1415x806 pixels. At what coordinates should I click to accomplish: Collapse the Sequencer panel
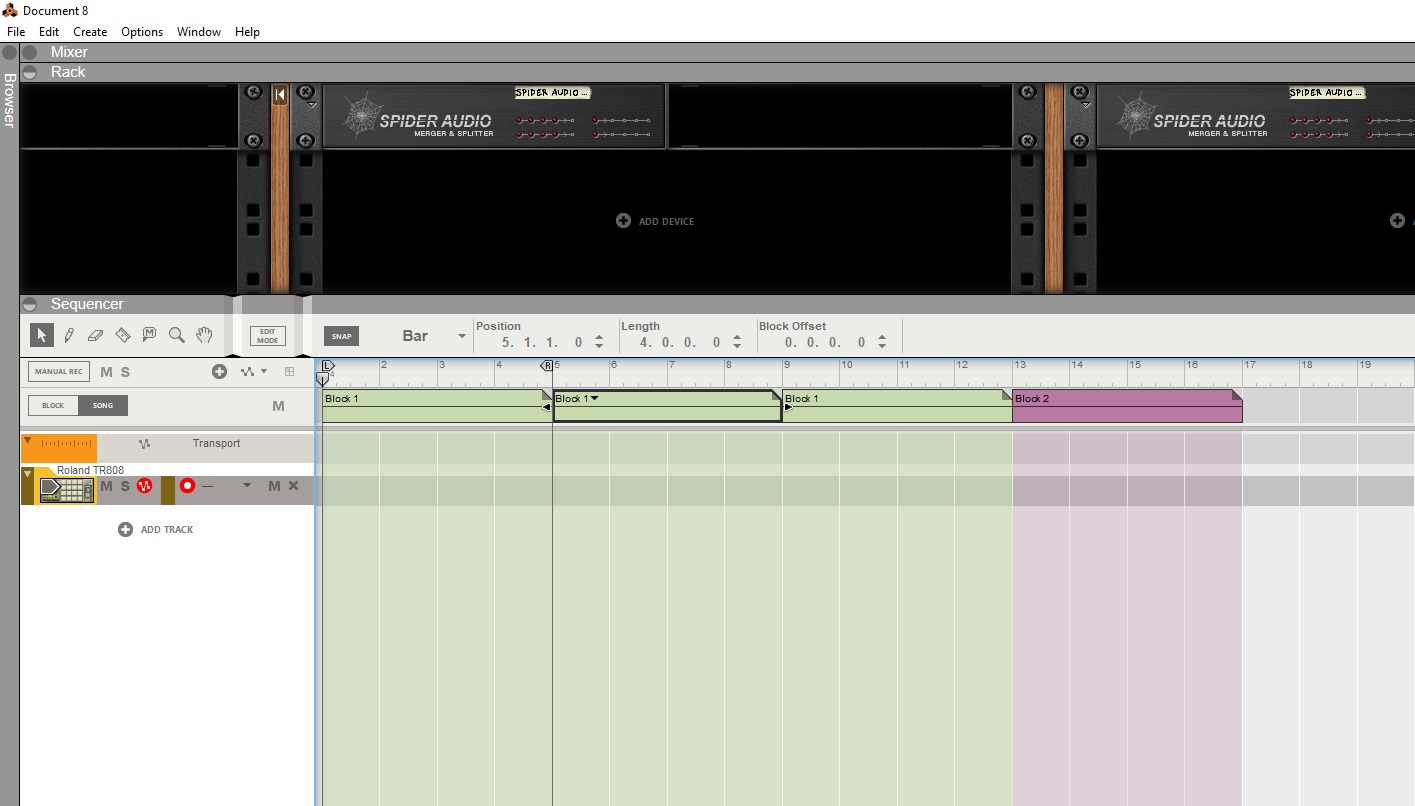(29, 304)
